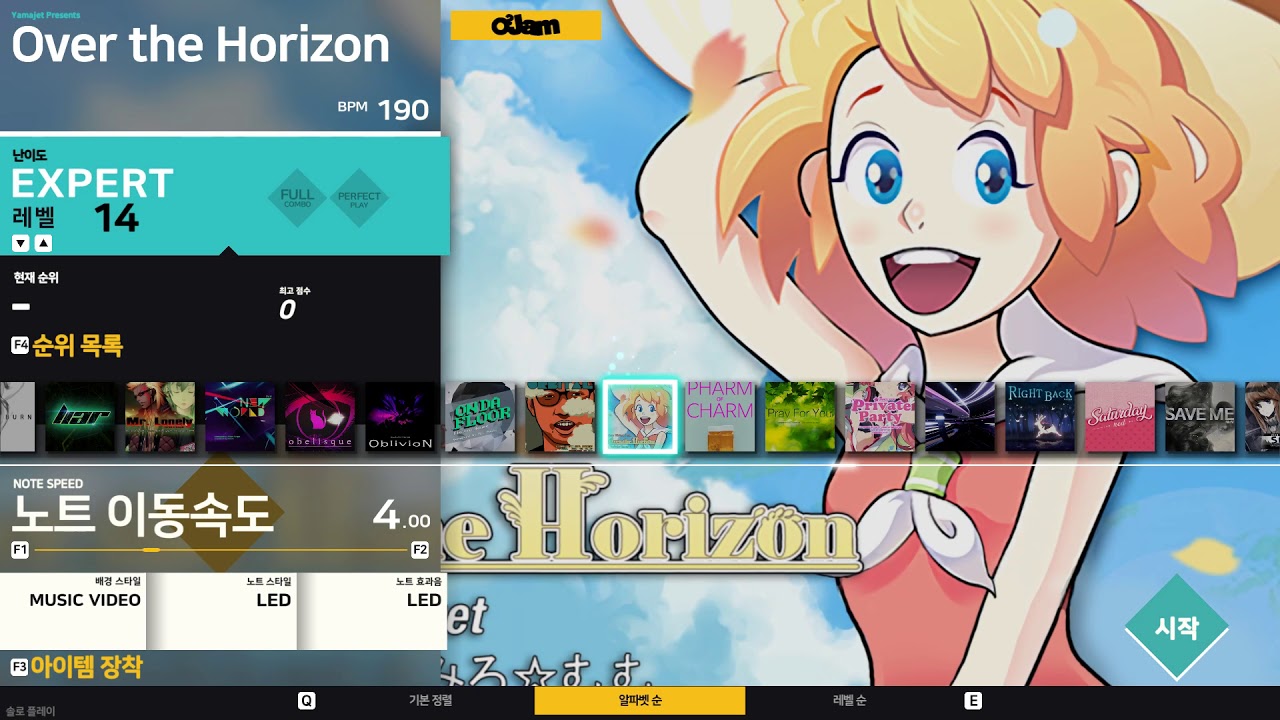
Task: Switch to 알파벳 순 alphabetical sort tab
Action: tap(640, 701)
